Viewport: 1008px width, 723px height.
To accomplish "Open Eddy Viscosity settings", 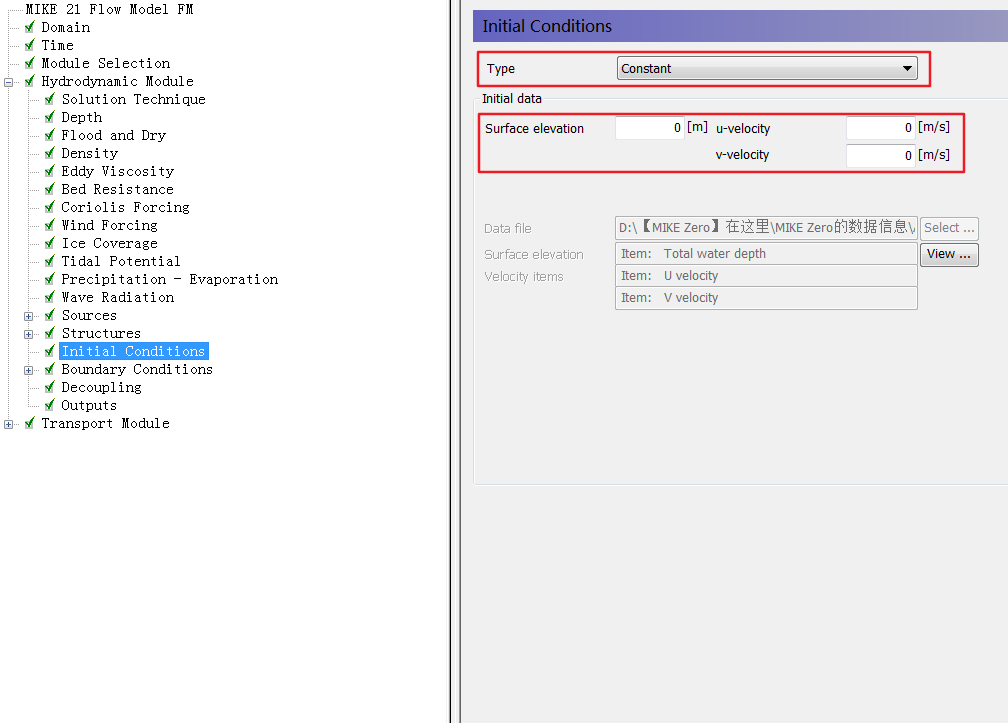I will pos(117,171).
